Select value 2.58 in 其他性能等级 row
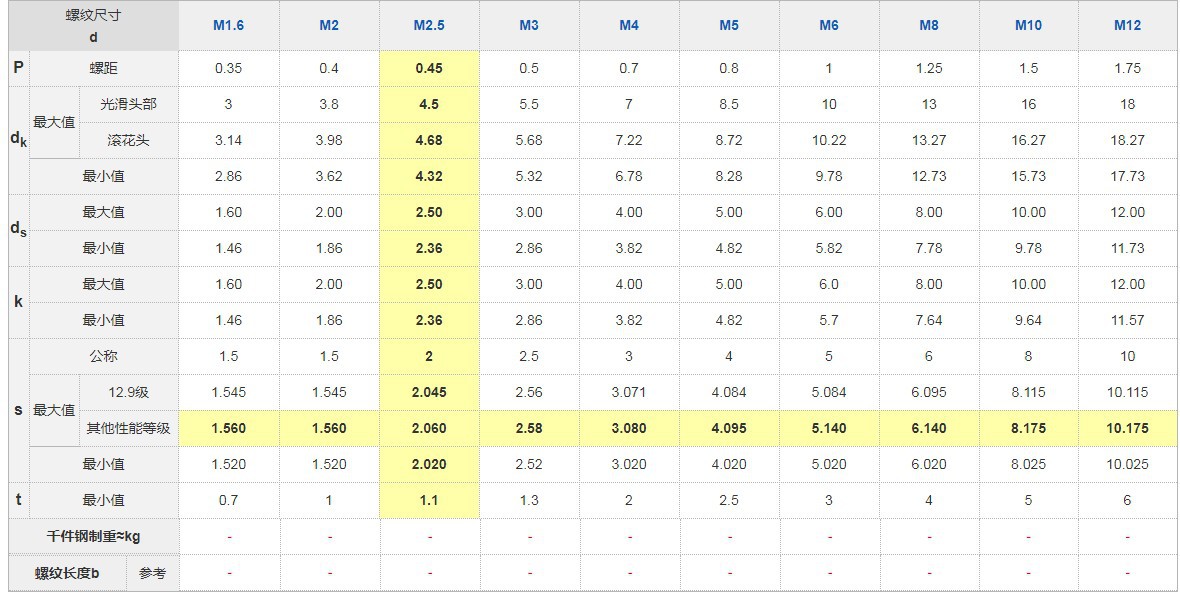Image resolution: width=1180 pixels, height=592 pixels. pos(529,428)
